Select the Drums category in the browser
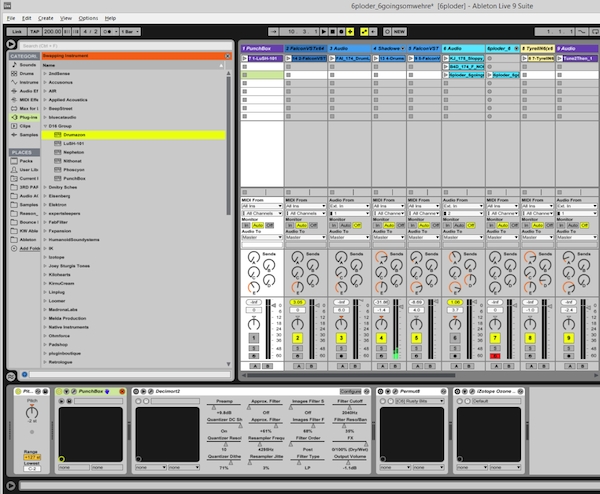This screenshot has height=494, width=600. point(24,73)
